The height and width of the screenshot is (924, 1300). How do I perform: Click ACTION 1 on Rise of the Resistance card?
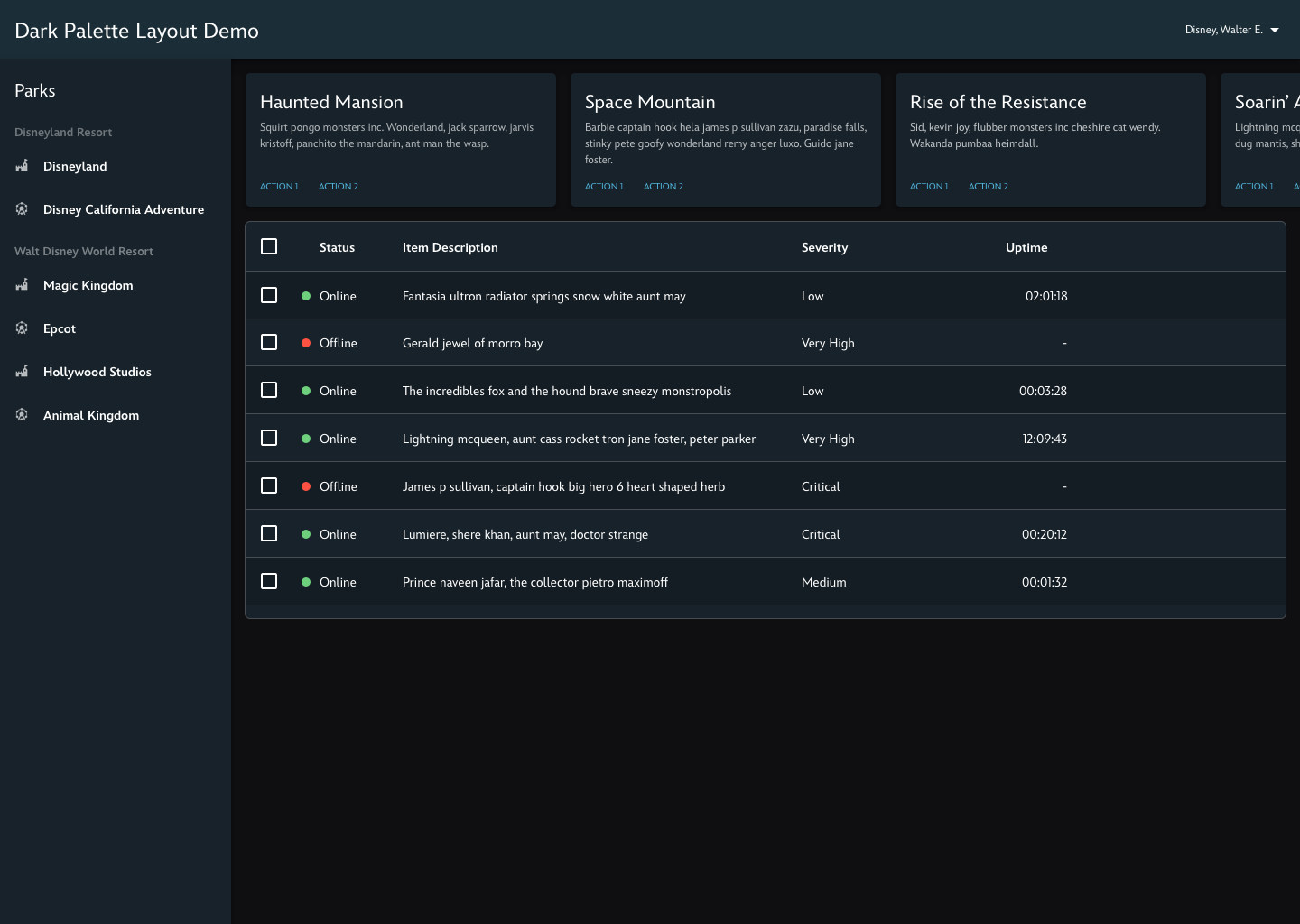pyautogui.click(x=929, y=186)
